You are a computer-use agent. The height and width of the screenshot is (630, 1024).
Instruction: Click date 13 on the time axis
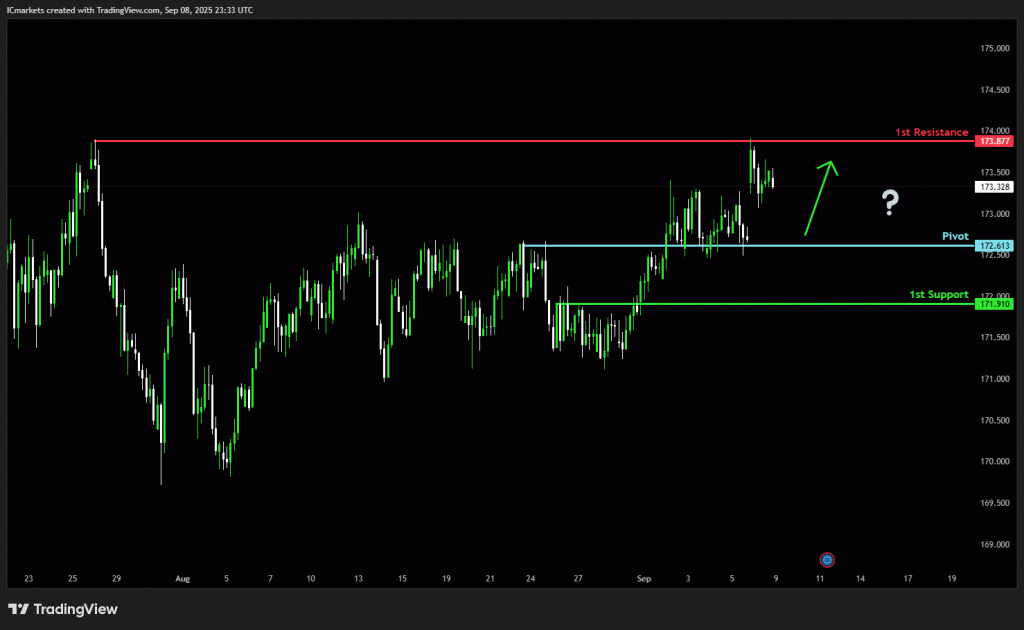(x=359, y=578)
